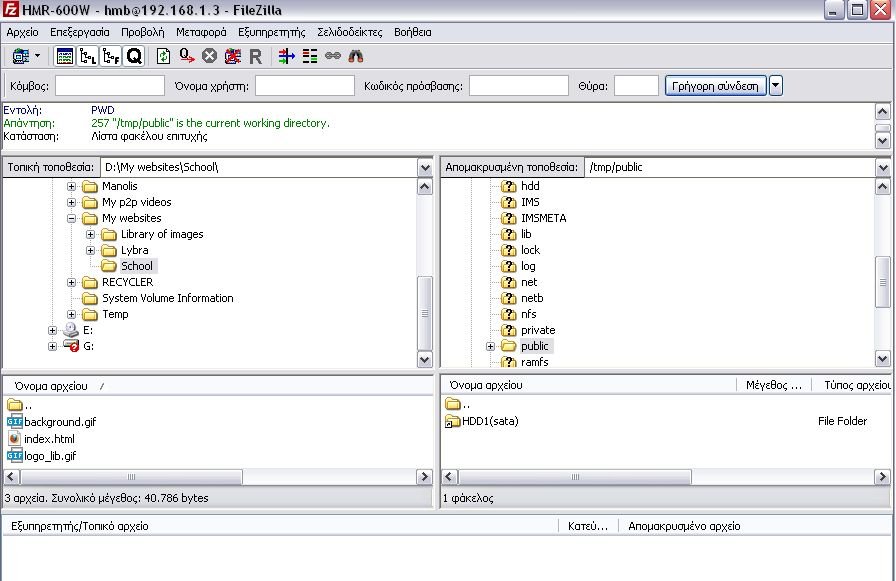Click the Γρήγορη σύνδεση button

(x=715, y=86)
